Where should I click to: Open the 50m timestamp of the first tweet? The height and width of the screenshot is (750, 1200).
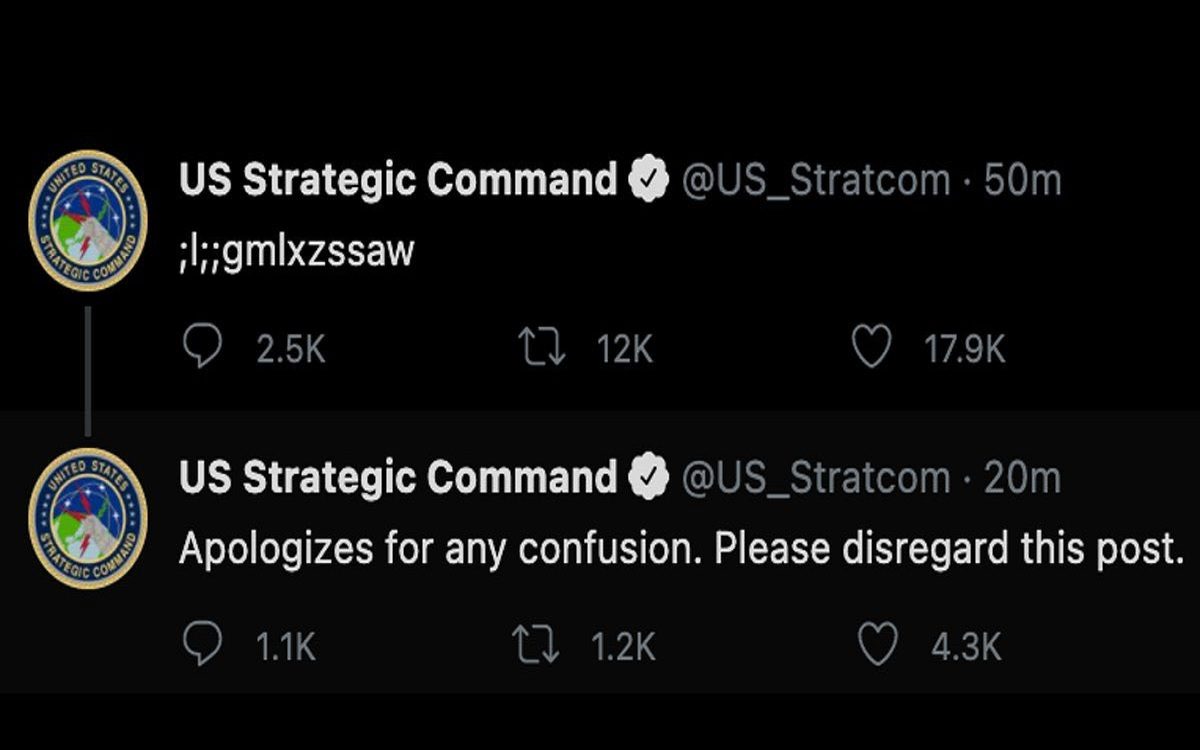pyautogui.click(x=1022, y=180)
